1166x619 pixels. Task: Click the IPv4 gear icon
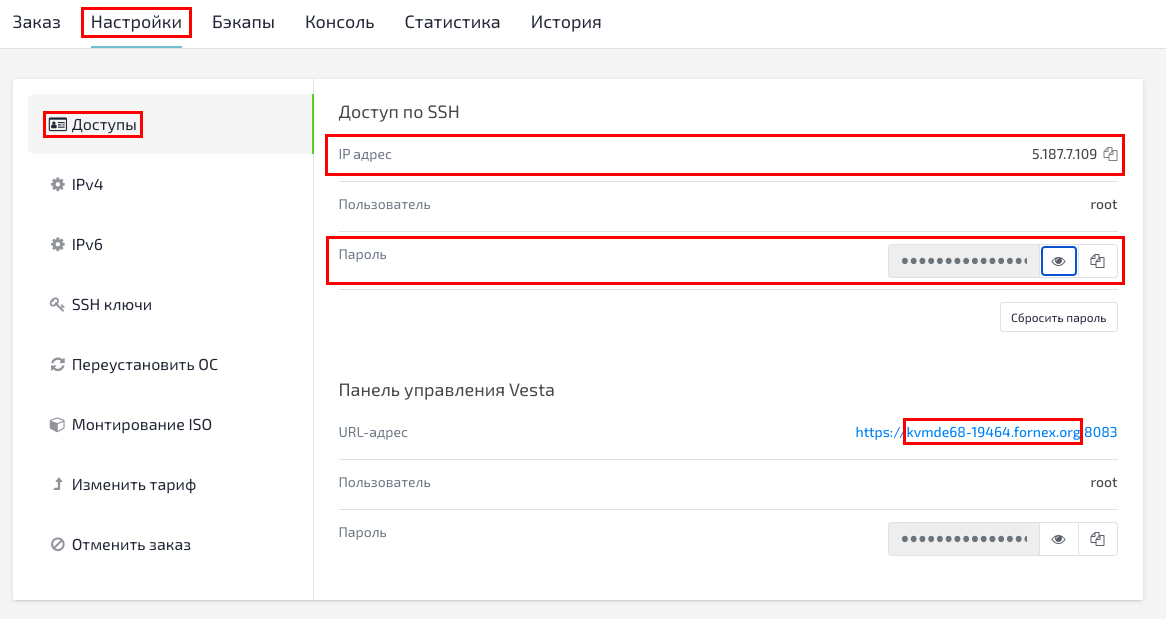[57, 185]
